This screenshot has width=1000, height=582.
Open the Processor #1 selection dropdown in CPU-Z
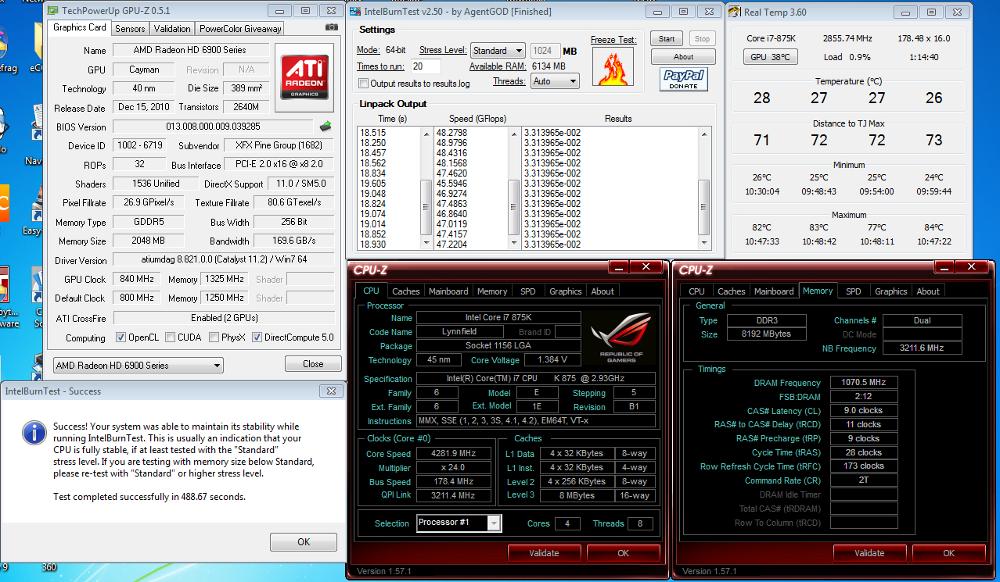pyautogui.click(x=459, y=523)
